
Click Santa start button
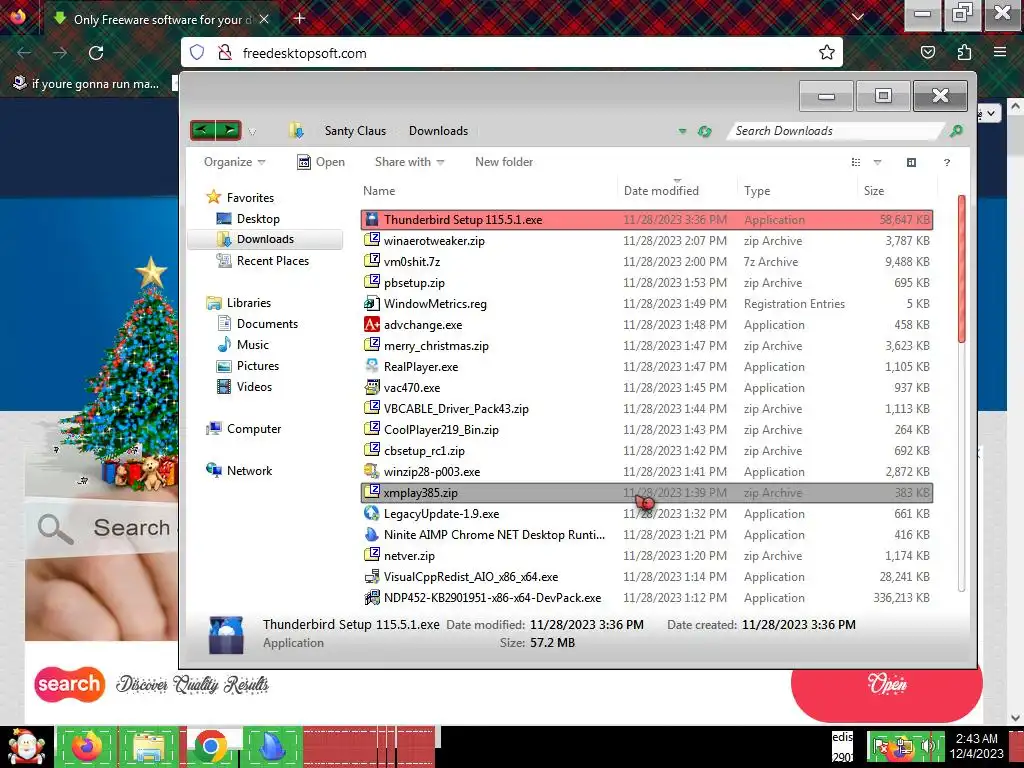26,746
